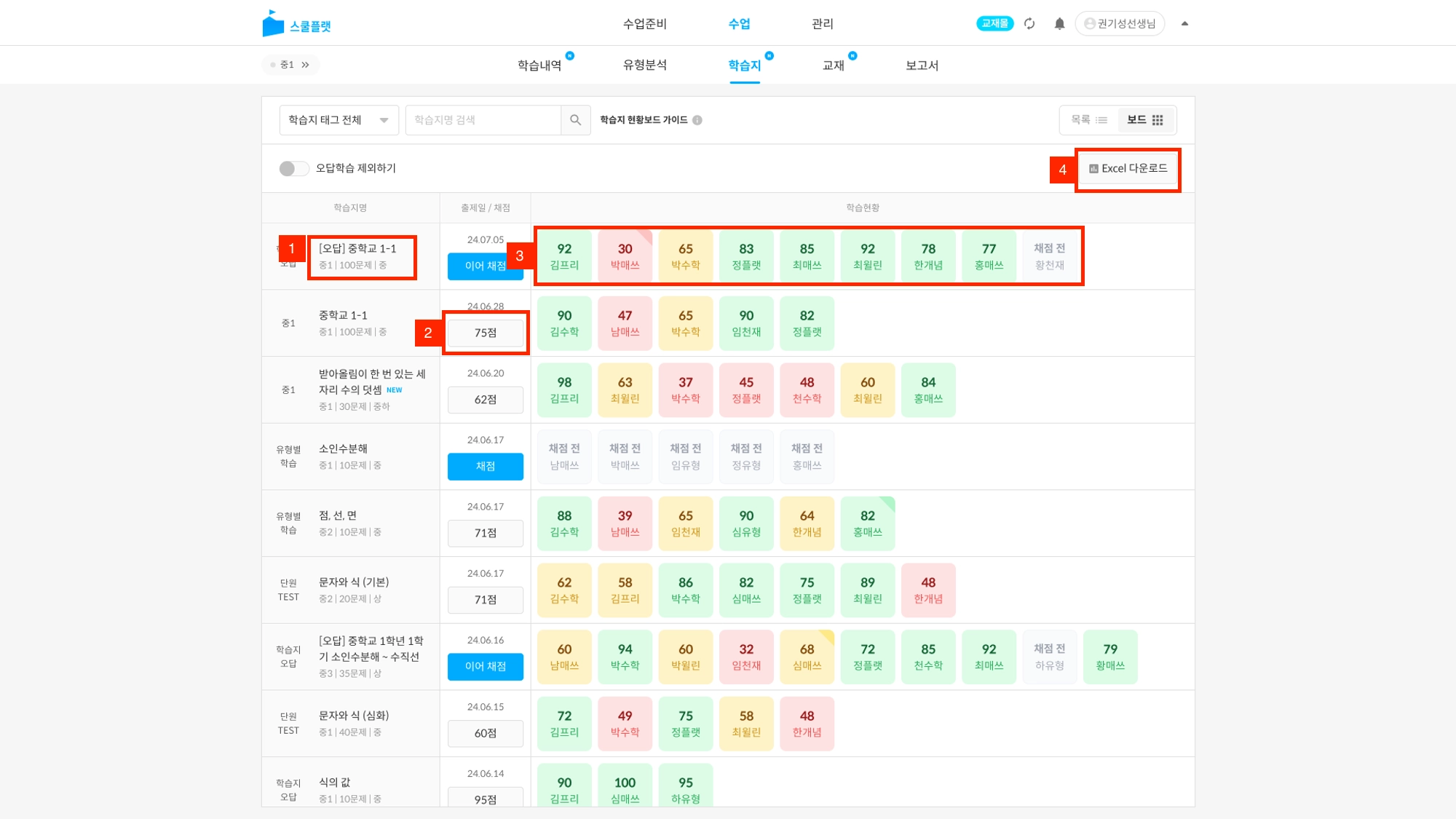The height and width of the screenshot is (819, 1456).
Task: Click 채점 button for 소인수분해
Action: pos(485,467)
